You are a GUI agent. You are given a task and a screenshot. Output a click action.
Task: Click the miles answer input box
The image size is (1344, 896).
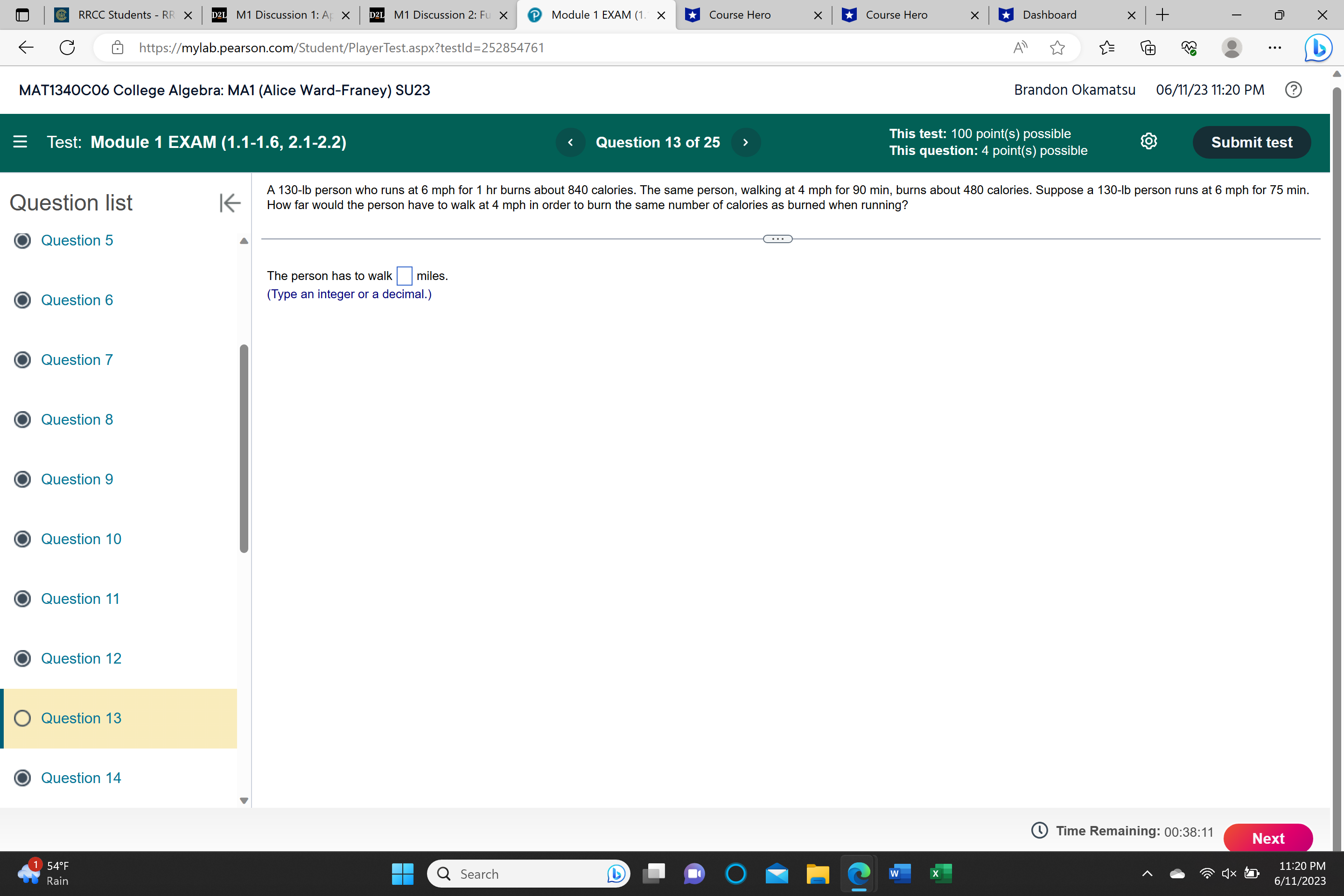click(x=405, y=275)
